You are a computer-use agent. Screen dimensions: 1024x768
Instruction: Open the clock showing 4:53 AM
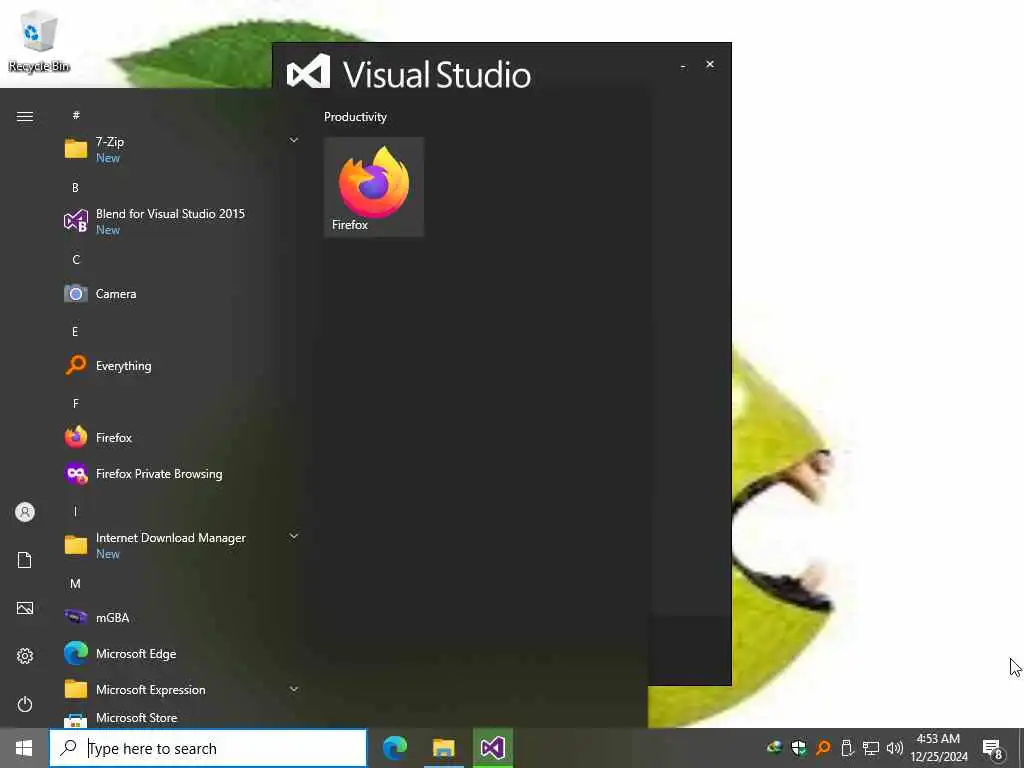(x=938, y=748)
